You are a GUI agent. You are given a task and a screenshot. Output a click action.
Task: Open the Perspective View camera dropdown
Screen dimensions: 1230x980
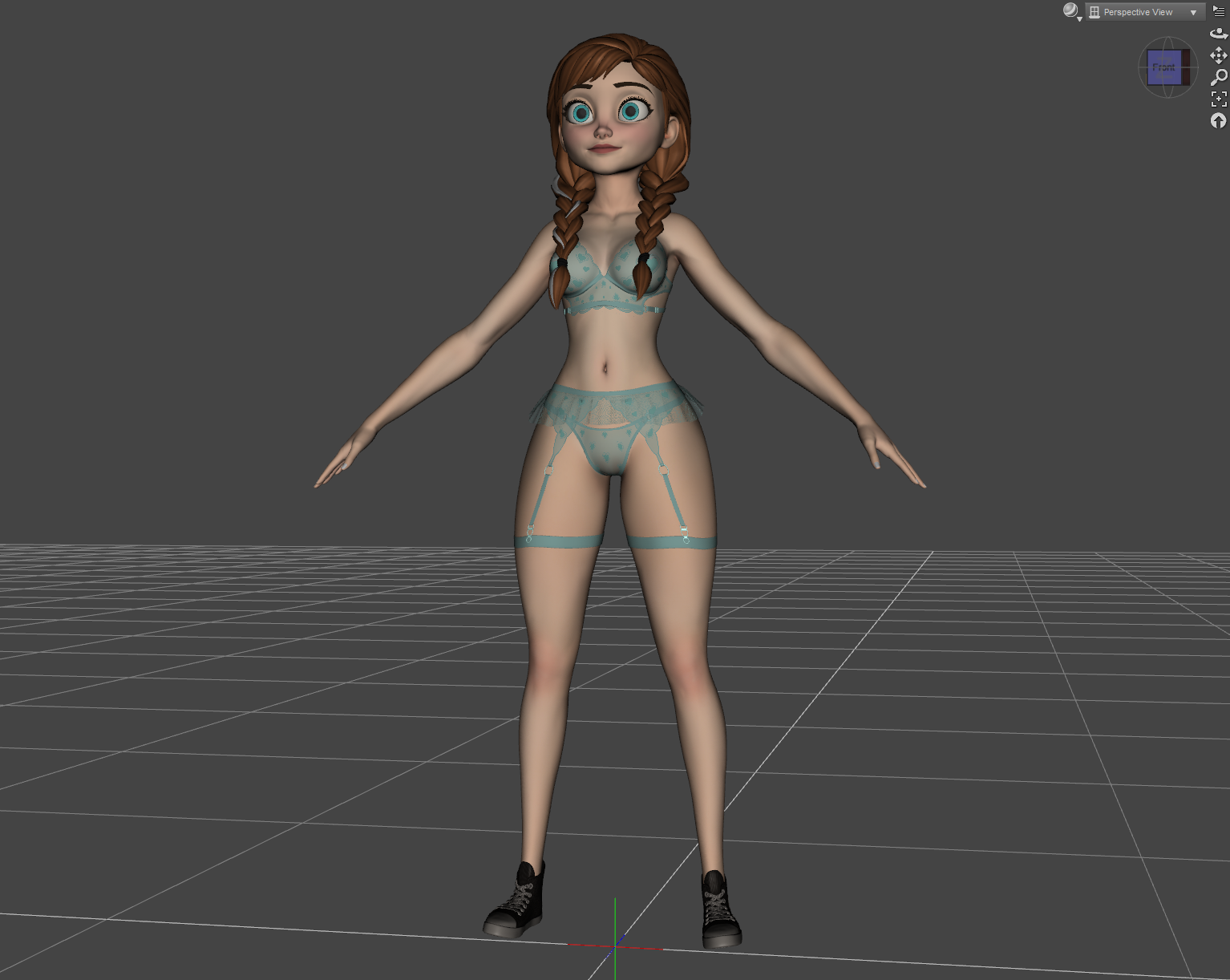tap(1145, 12)
